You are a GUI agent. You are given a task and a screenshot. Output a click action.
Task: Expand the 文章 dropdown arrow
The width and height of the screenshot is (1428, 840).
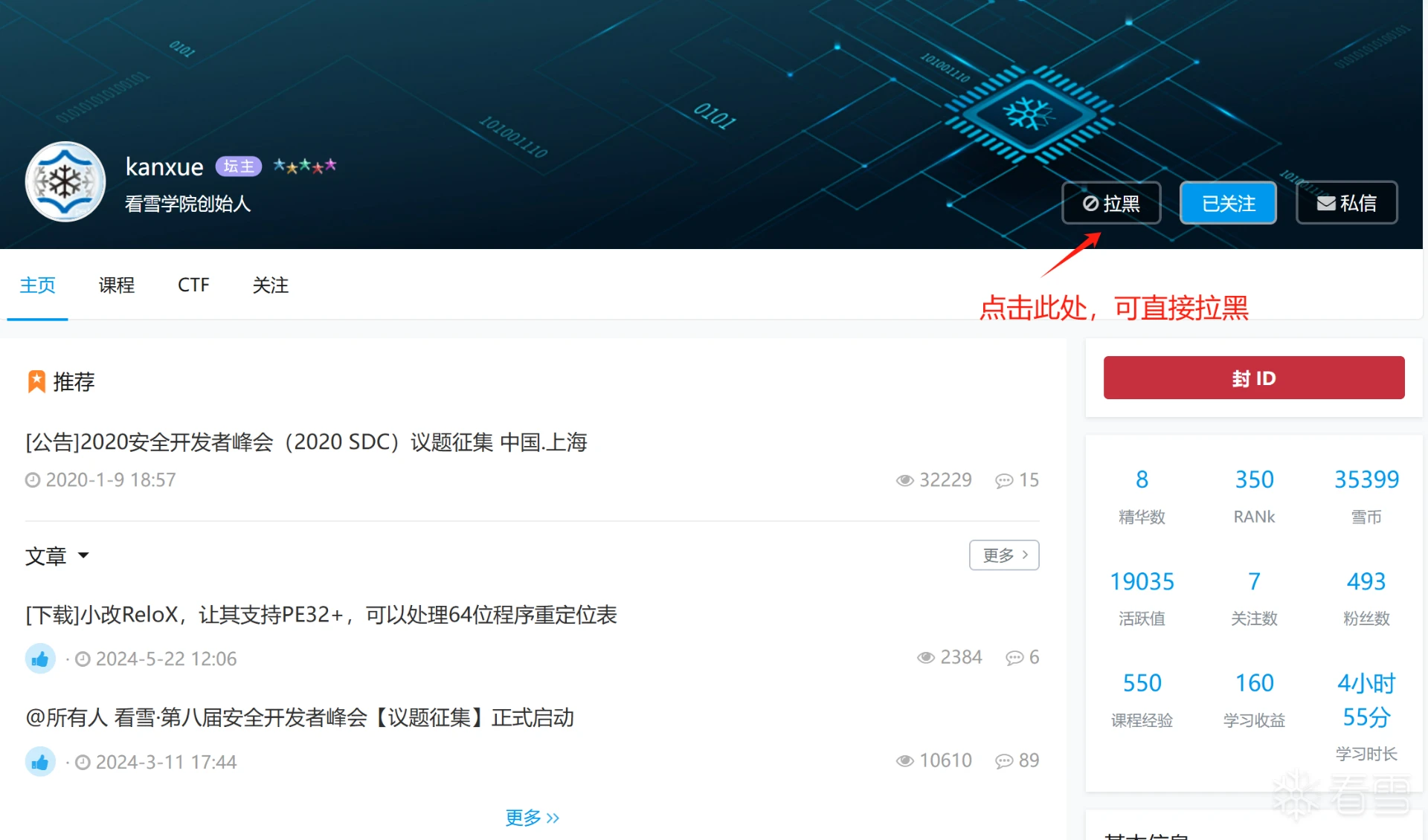pyautogui.click(x=83, y=555)
